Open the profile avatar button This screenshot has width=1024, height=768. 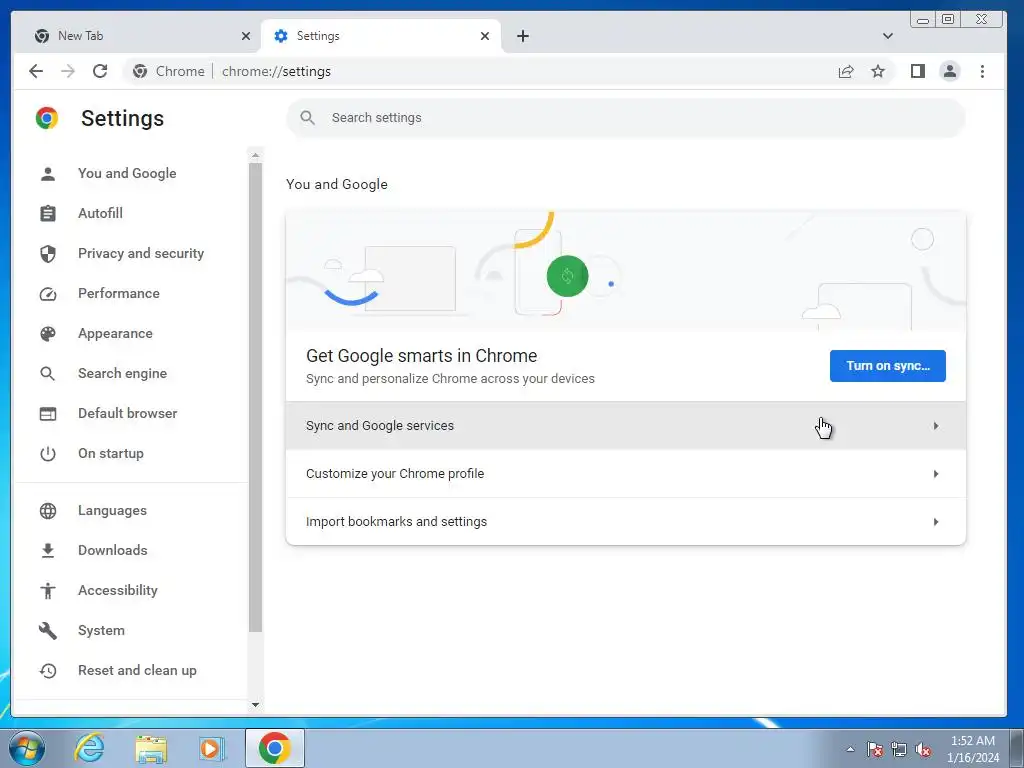pos(950,71)
